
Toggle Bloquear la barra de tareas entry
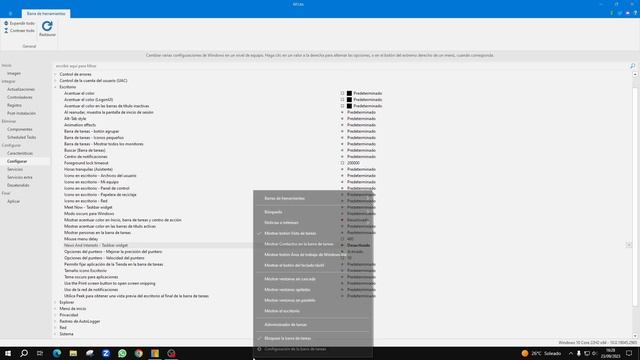(x=313, y=338)
